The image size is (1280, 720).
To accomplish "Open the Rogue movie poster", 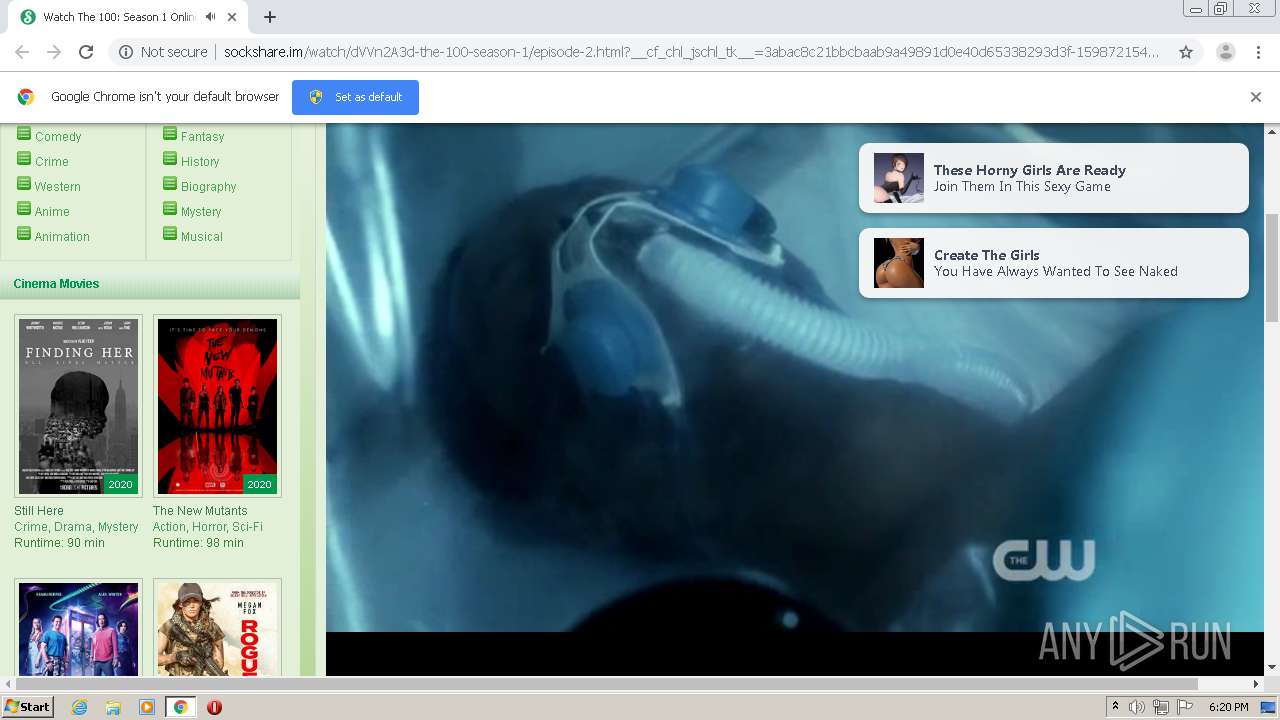I will pos(217,629).
